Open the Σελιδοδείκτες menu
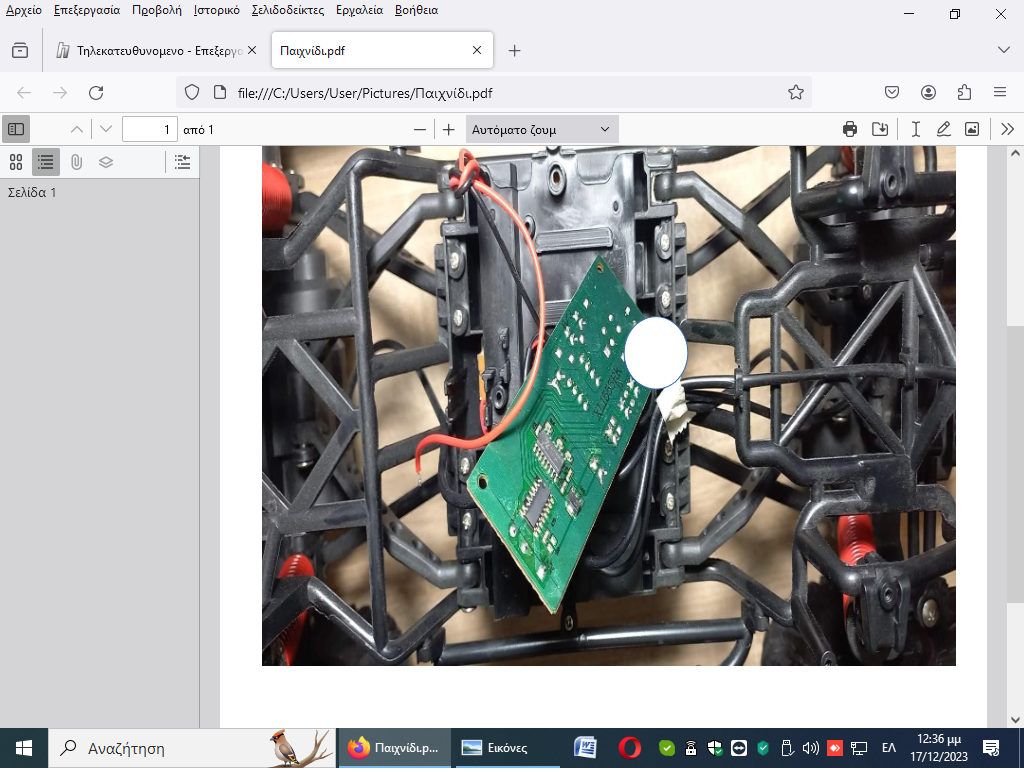The width and height of the screenshot is (1024, 772). 287,10
